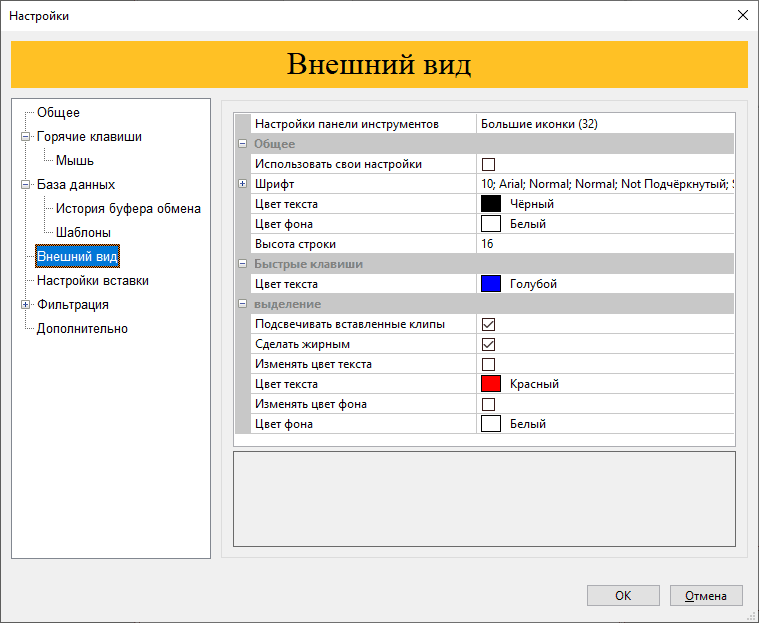Expand the 'Фильтрация' tree node

click(26, 305)
